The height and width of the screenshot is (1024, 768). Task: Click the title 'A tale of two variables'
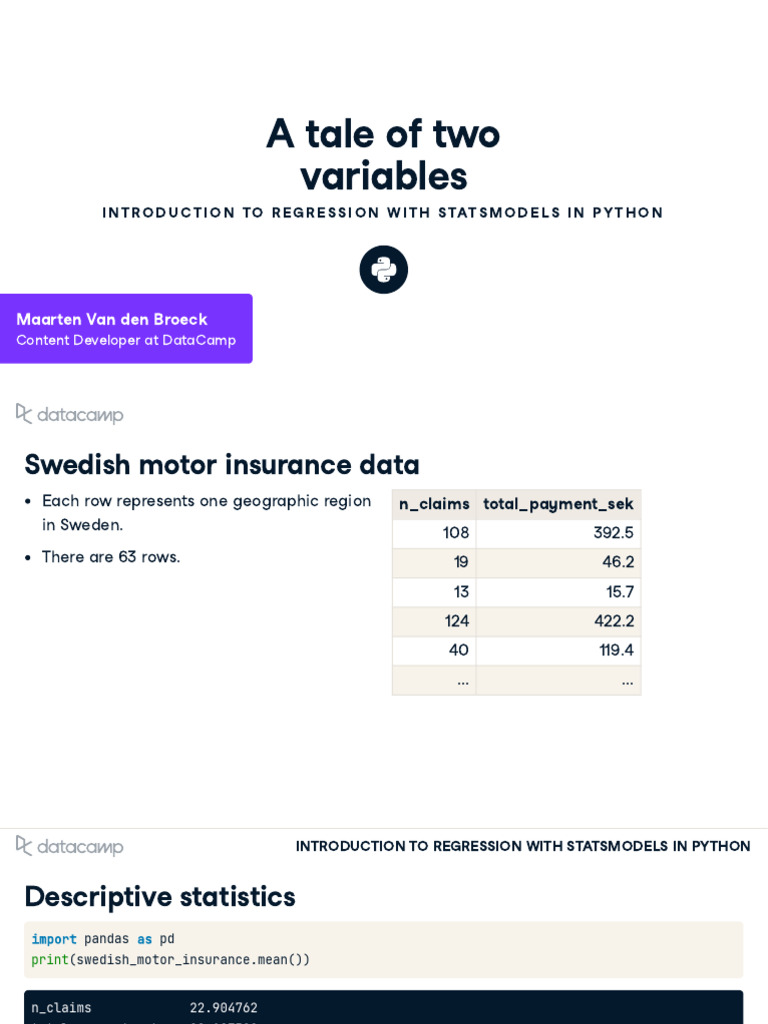click(x=383, y=155)
